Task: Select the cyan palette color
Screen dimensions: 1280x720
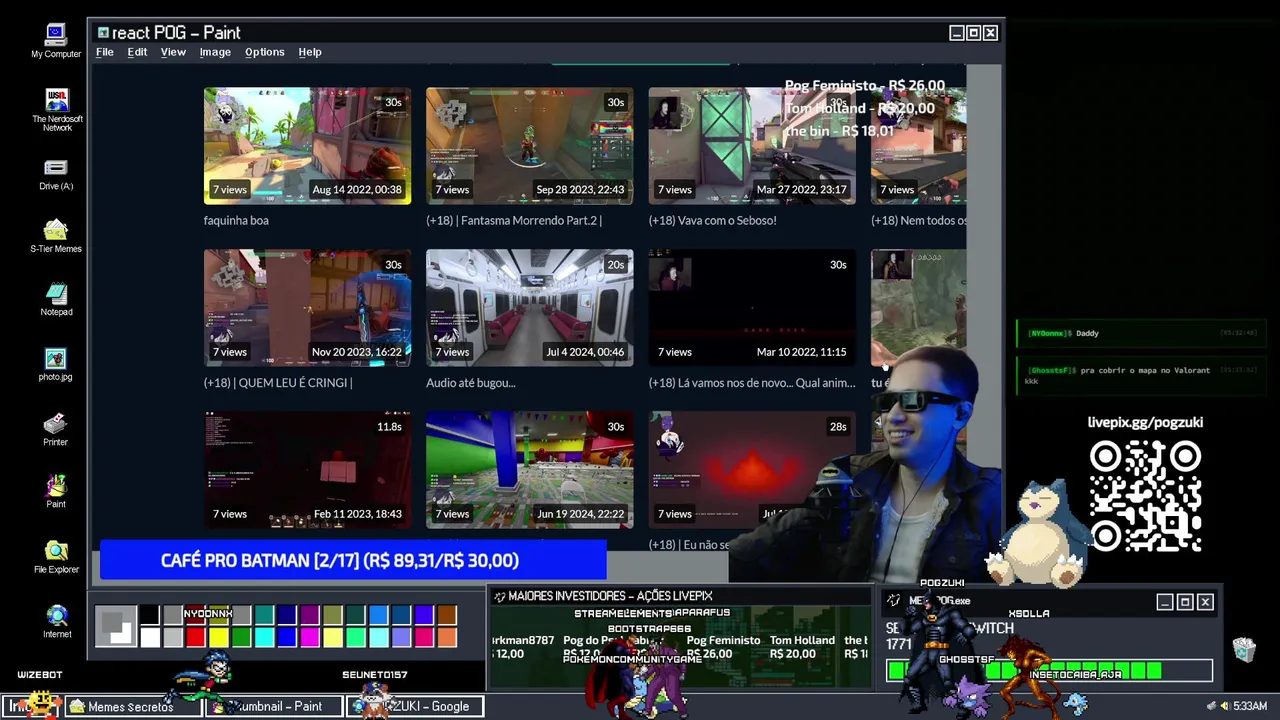Action: (x=265, y=637)
